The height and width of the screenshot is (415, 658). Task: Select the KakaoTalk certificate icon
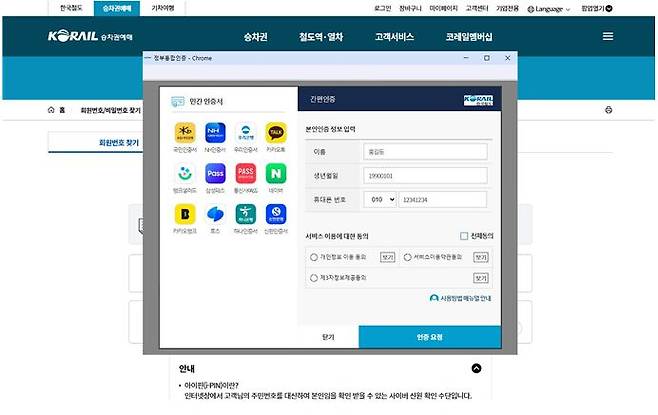tap(276, 133)
